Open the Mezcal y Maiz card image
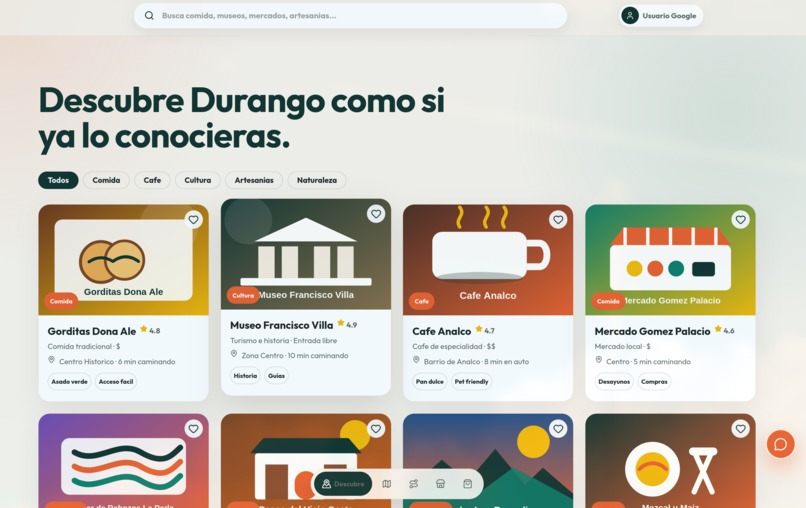Image resolution: width=806 pixels, height=508 pixels. [670, 461]
